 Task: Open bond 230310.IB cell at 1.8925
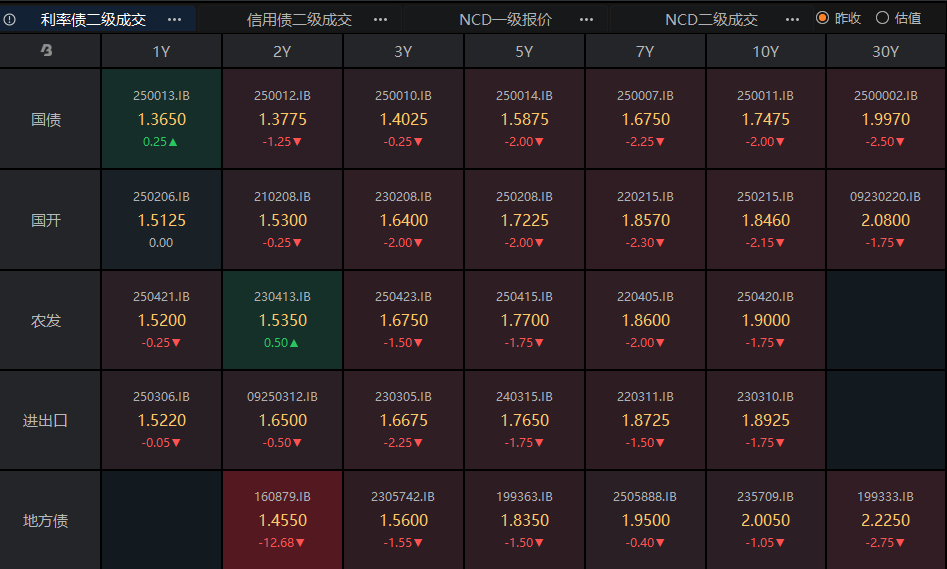click(x=765, y=420)
